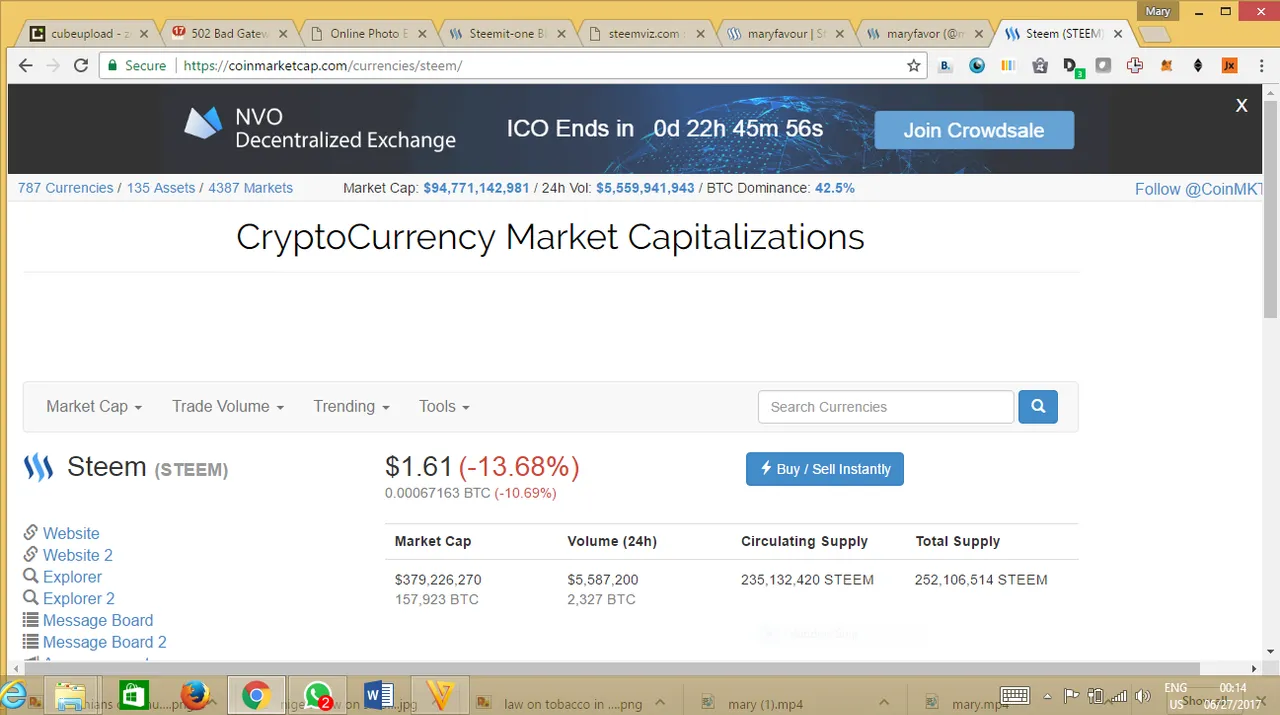The image size is (1280, 715).
Task: Click the shopping bag extension icon
Action: (1040, 65)
